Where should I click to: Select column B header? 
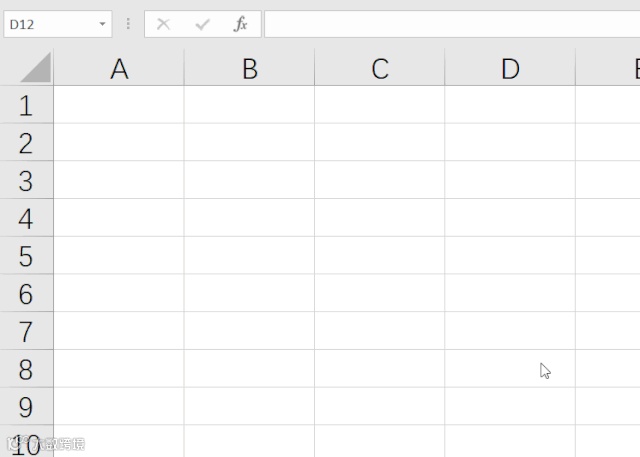click(250, 68)
